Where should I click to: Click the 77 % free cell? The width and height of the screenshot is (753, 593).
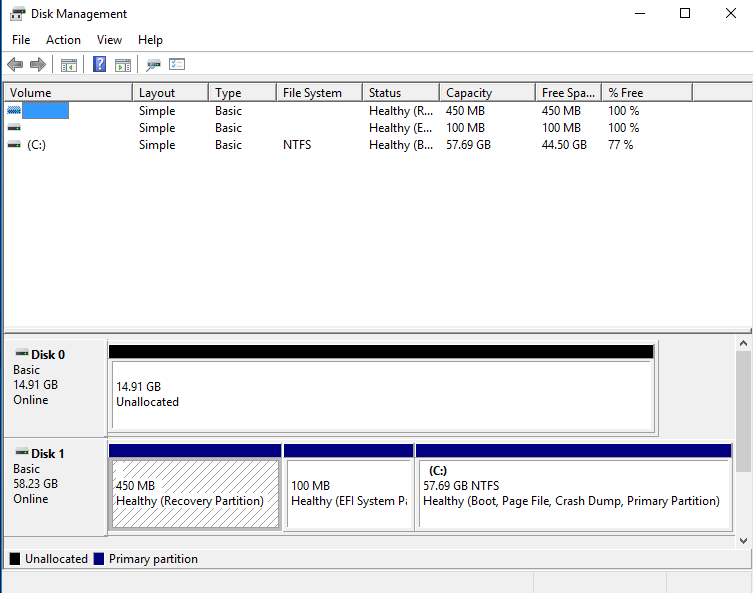[x=620, y=145]
